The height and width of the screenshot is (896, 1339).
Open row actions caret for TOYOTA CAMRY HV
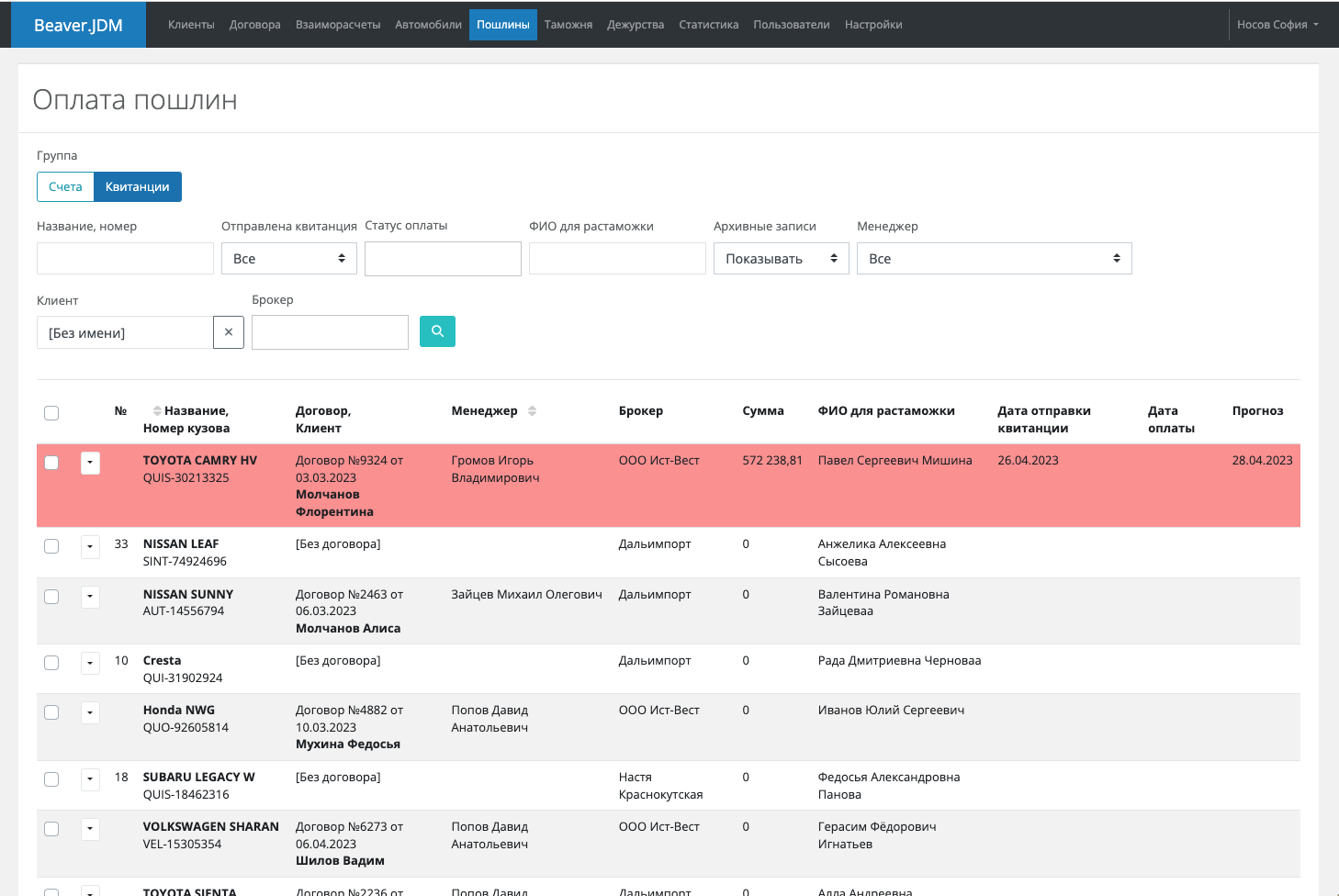pos(90,463)
